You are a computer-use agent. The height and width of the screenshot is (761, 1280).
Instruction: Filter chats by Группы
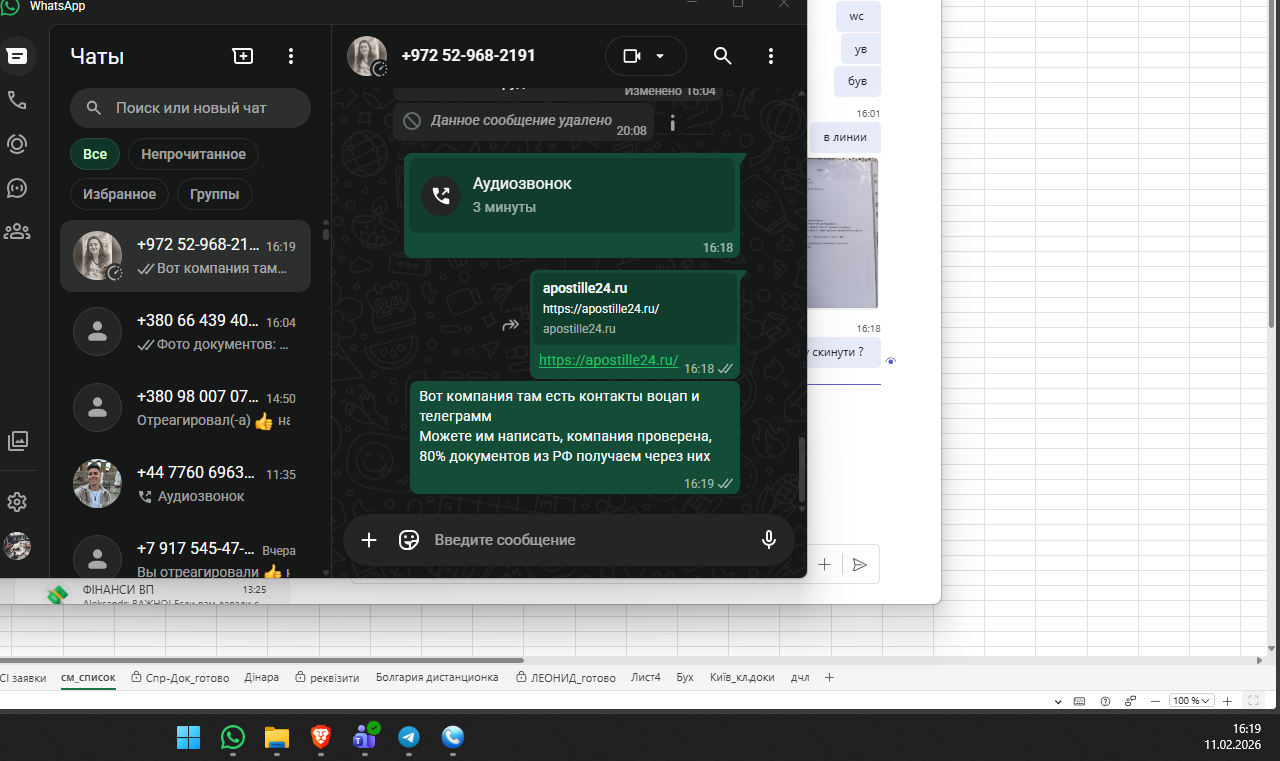(x=215, y=194)
